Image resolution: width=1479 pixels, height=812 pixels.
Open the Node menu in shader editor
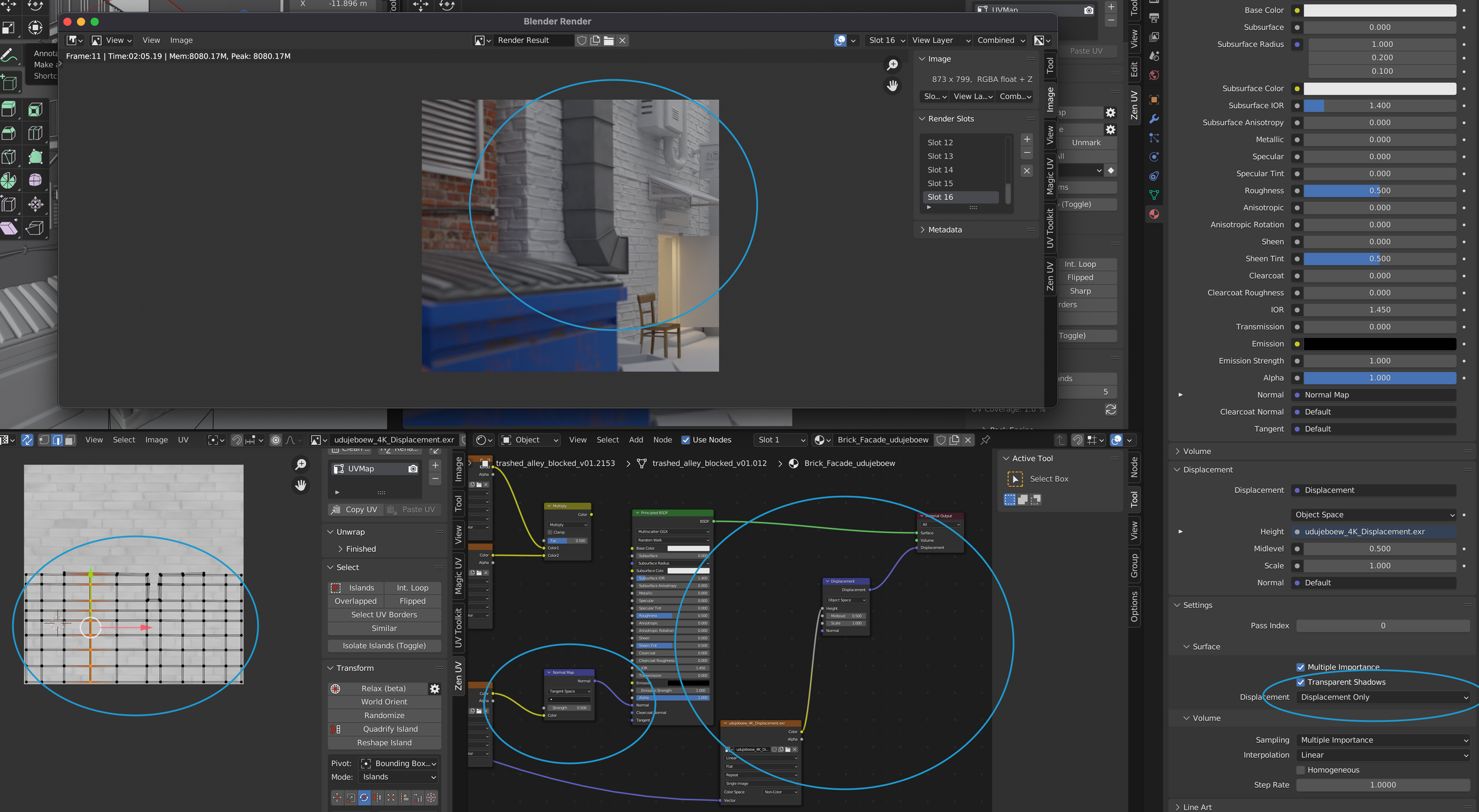(662, 439)
